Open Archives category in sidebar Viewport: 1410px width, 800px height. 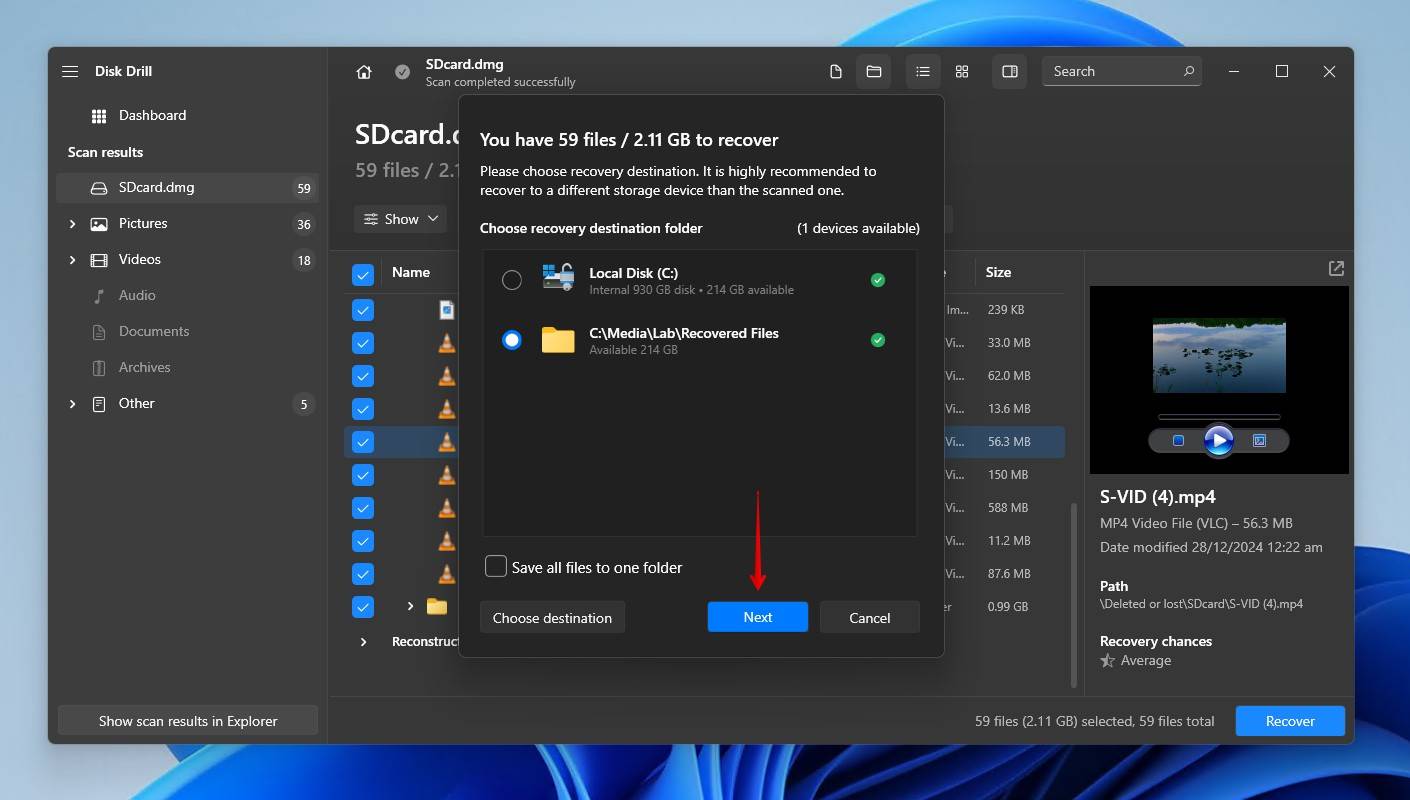[188, 368]
